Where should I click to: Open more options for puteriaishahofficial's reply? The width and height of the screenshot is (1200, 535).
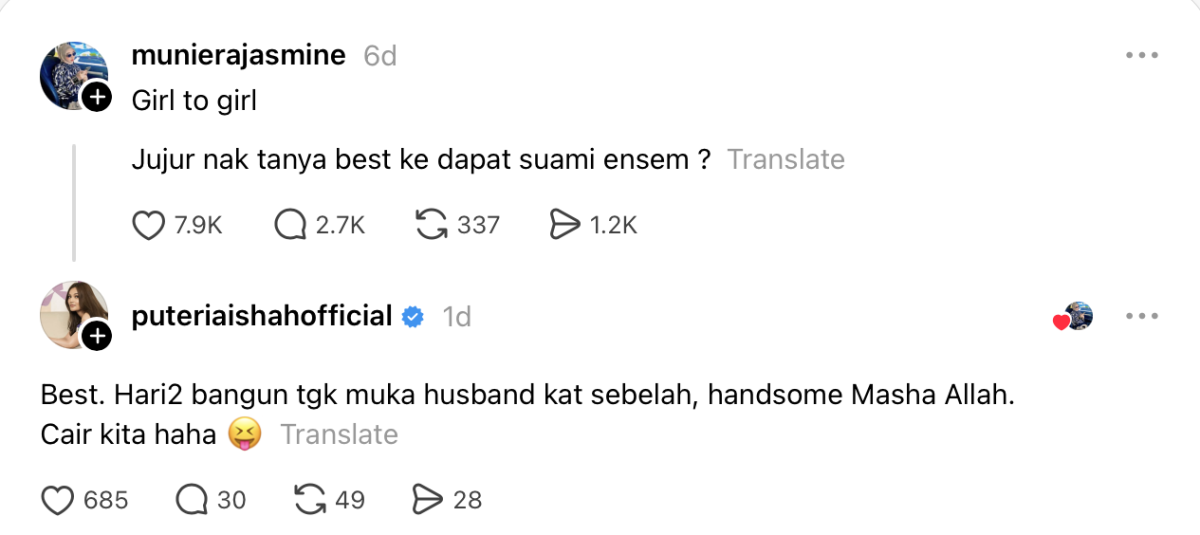click(1141, 317)
